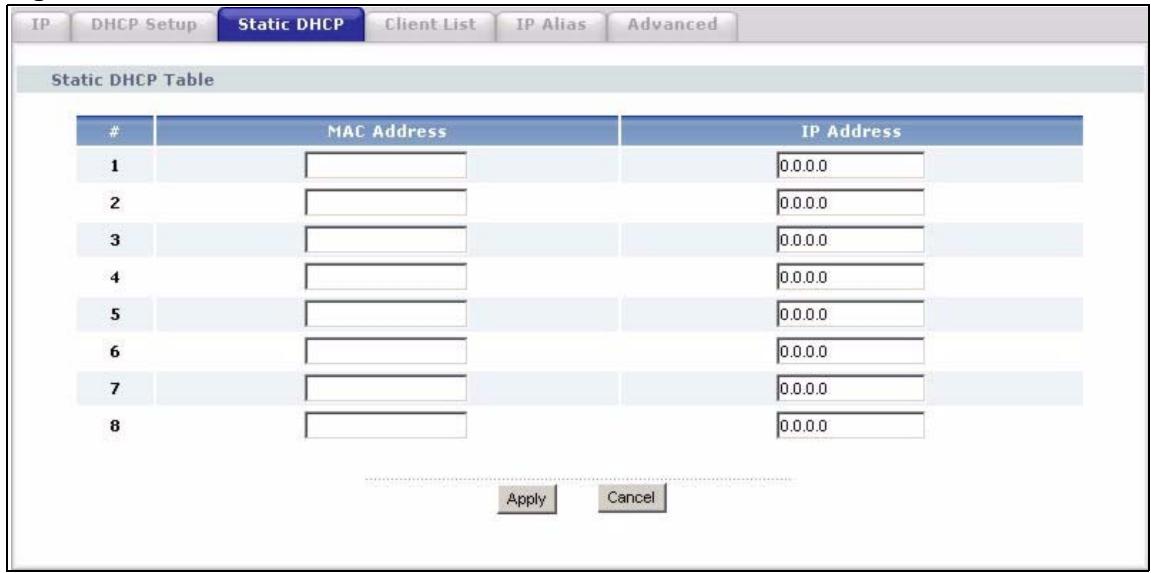Focus the MAC Address field in row 8
Image resolution: width=1151 pixels, height=573 pixels.
click(x=386, y=425)
